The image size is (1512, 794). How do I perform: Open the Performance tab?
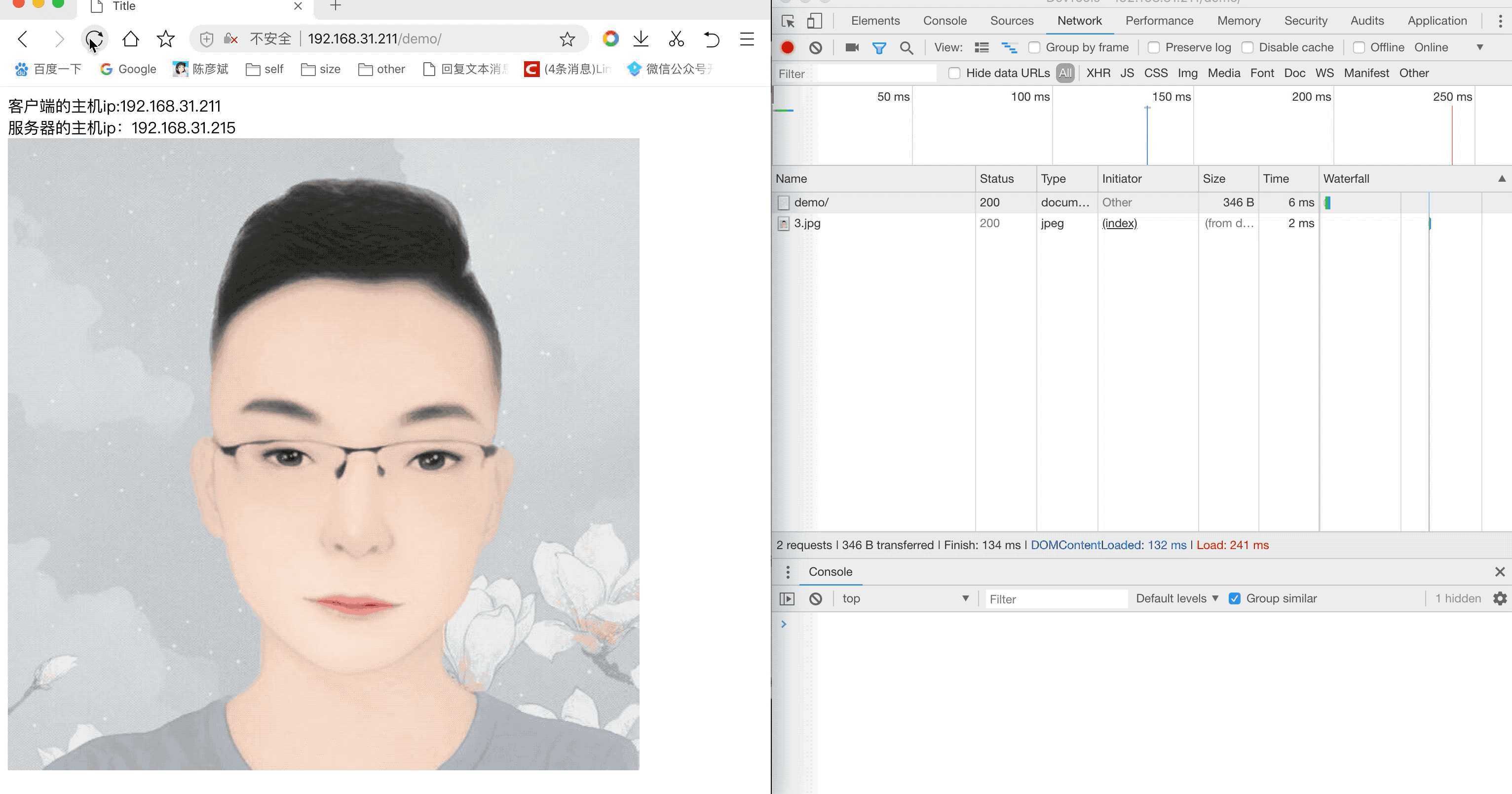pyautogui.click(x=1159, y=21)
